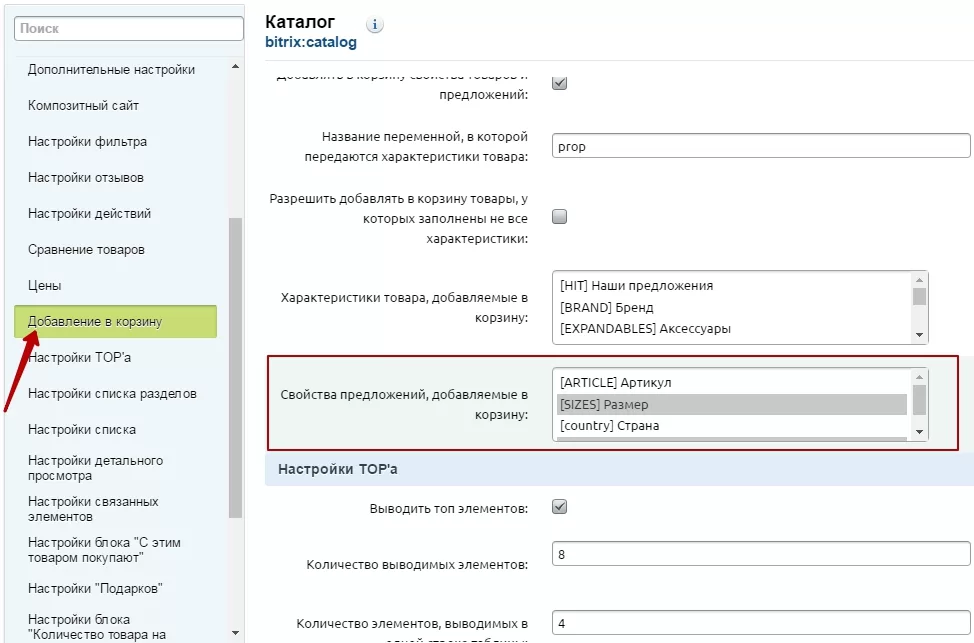Click elements per row field with 4
This screenshot has height=643, width=974.
(761, 622)
